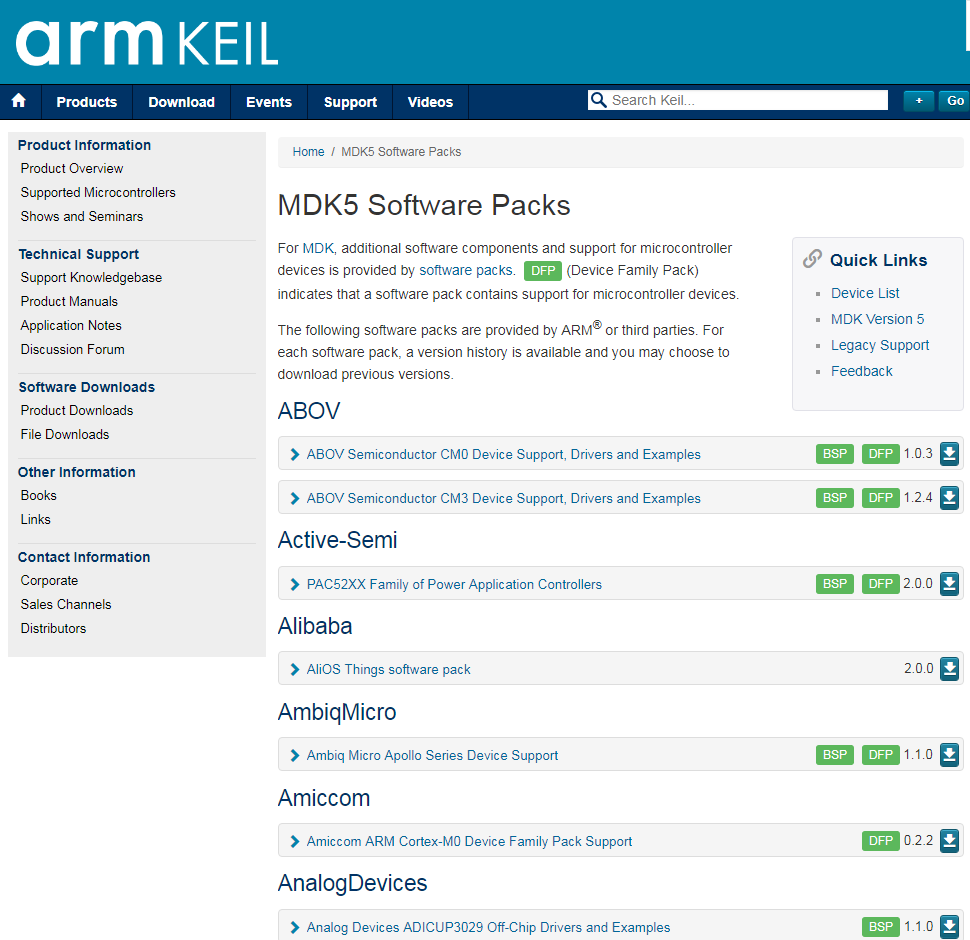
Task: Open the Download menu
Action: pos(181,102)
